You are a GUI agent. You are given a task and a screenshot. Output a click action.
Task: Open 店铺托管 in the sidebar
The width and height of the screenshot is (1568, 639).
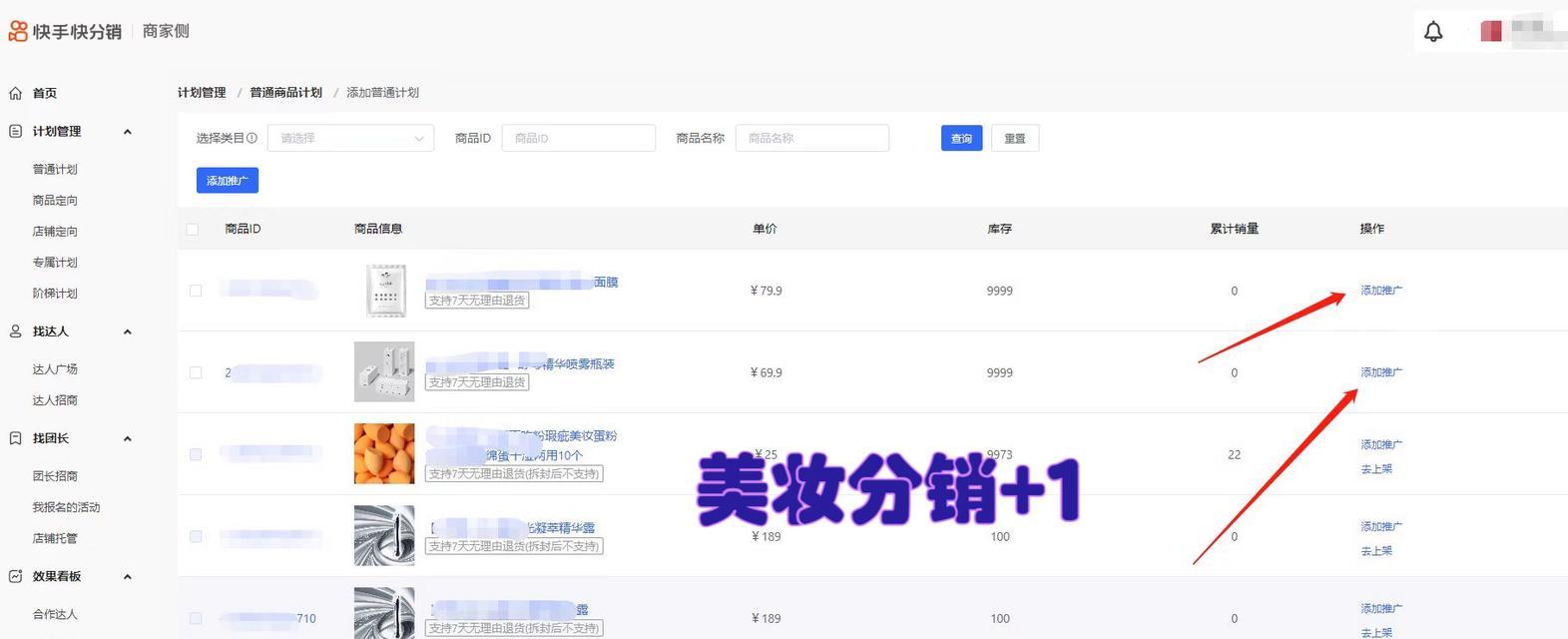point(55,537)
